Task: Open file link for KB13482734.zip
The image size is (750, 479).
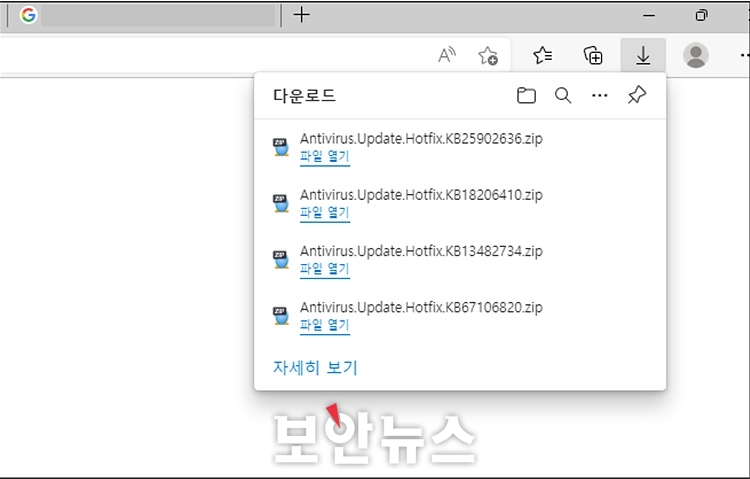Action: pos(325,269)
